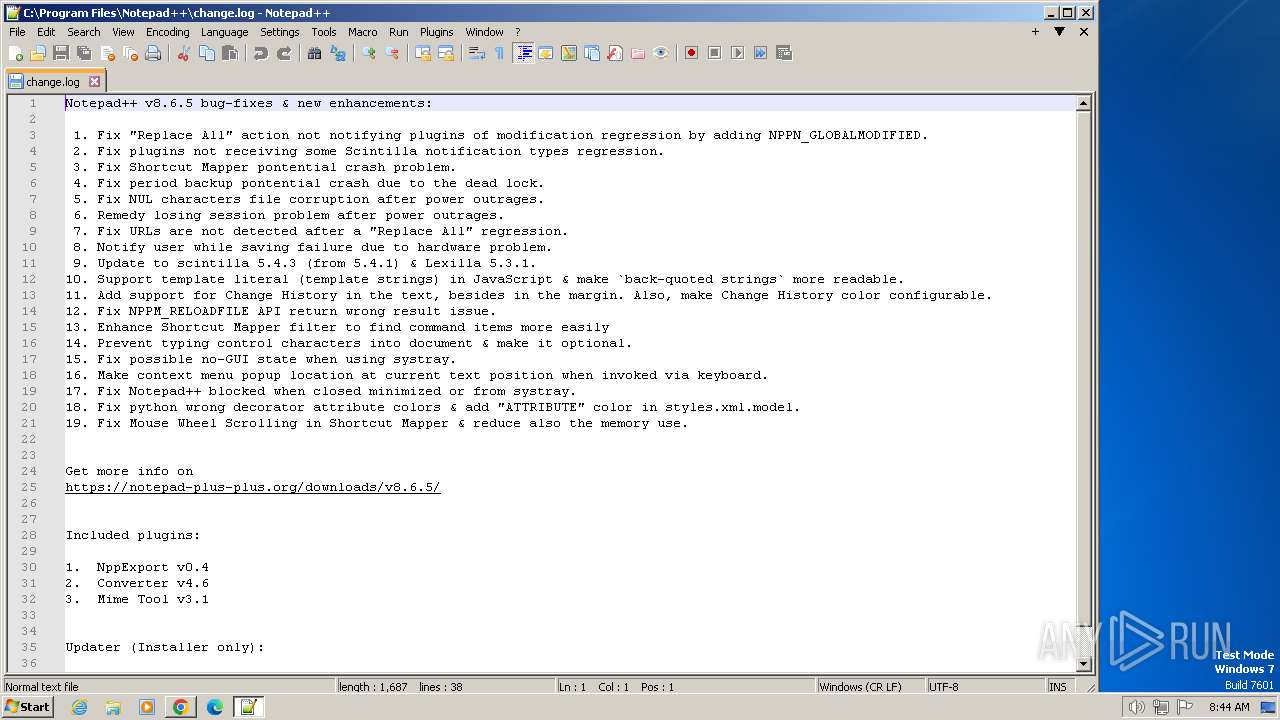Screen dimensions: 1280x720
Task: Open the Search menu
Action: [83, 32]
